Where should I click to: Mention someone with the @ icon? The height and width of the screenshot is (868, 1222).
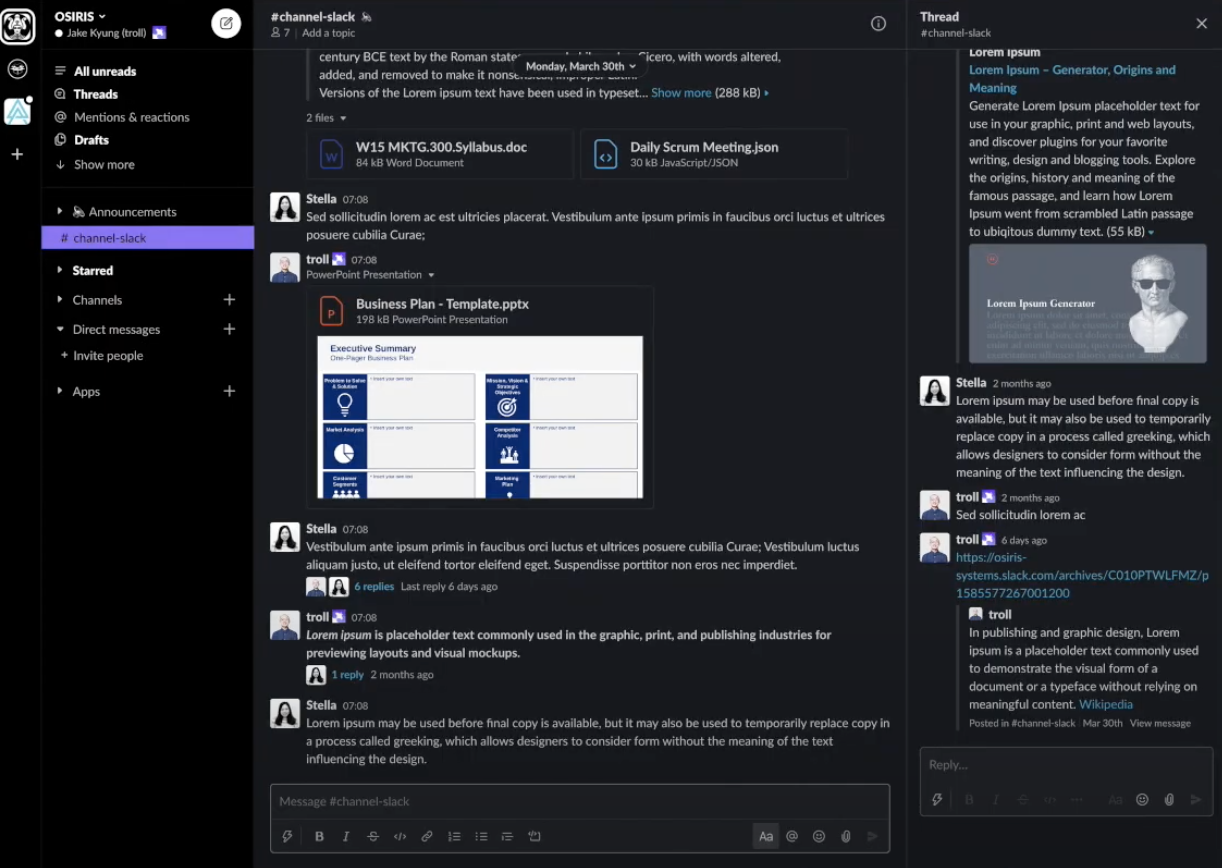792,837
